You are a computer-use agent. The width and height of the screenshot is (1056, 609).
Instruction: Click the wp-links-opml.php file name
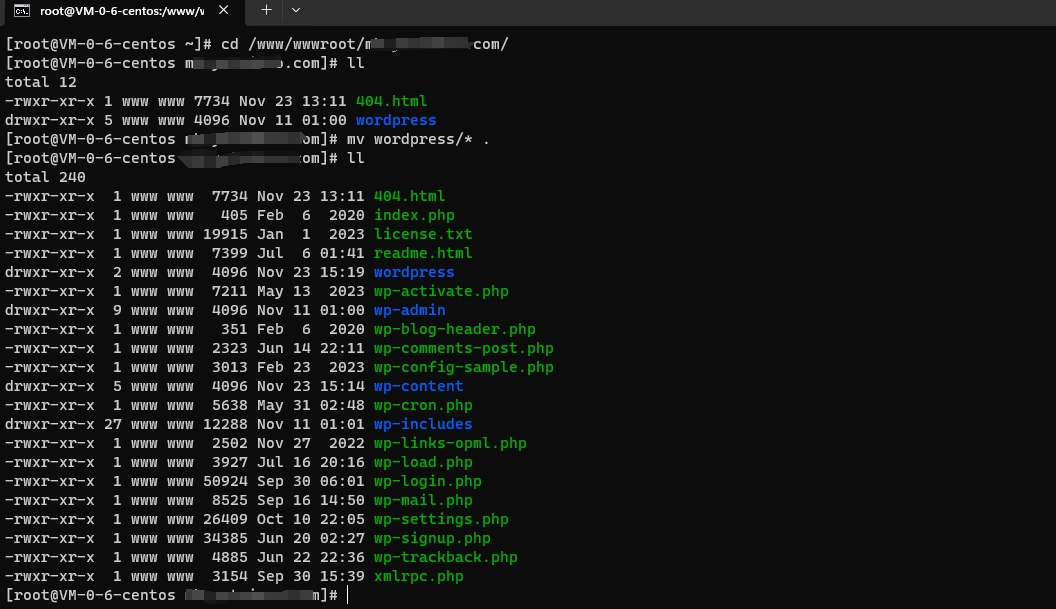(450, 444)
